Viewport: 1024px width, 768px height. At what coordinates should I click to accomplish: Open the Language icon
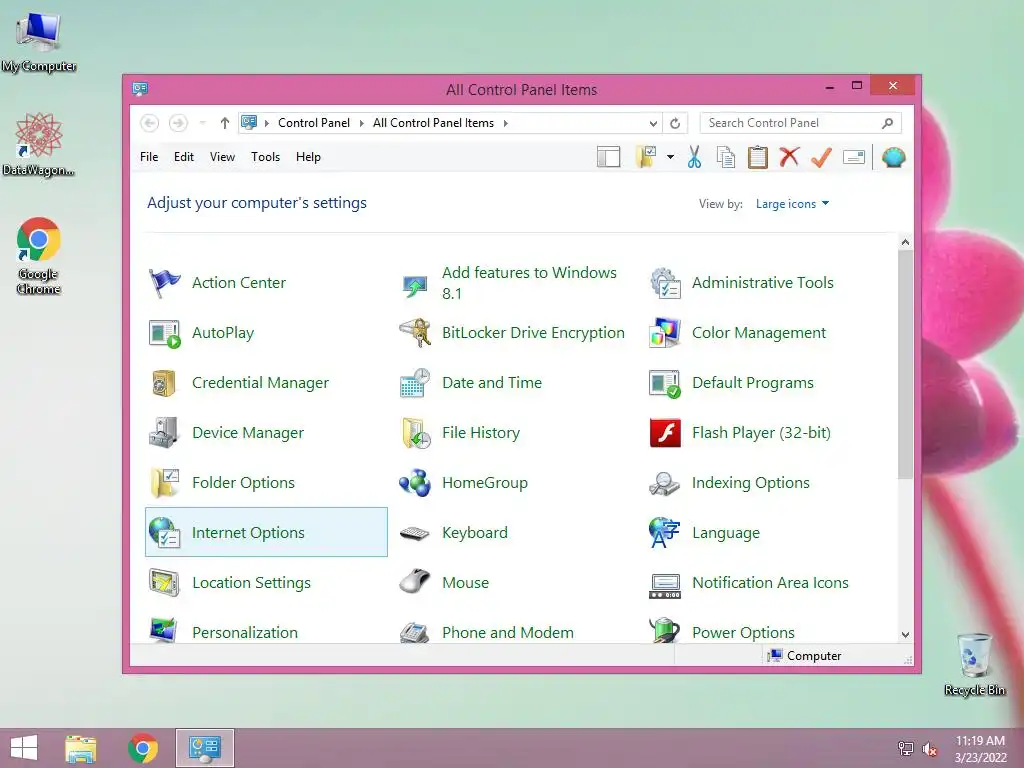point(665,532)
